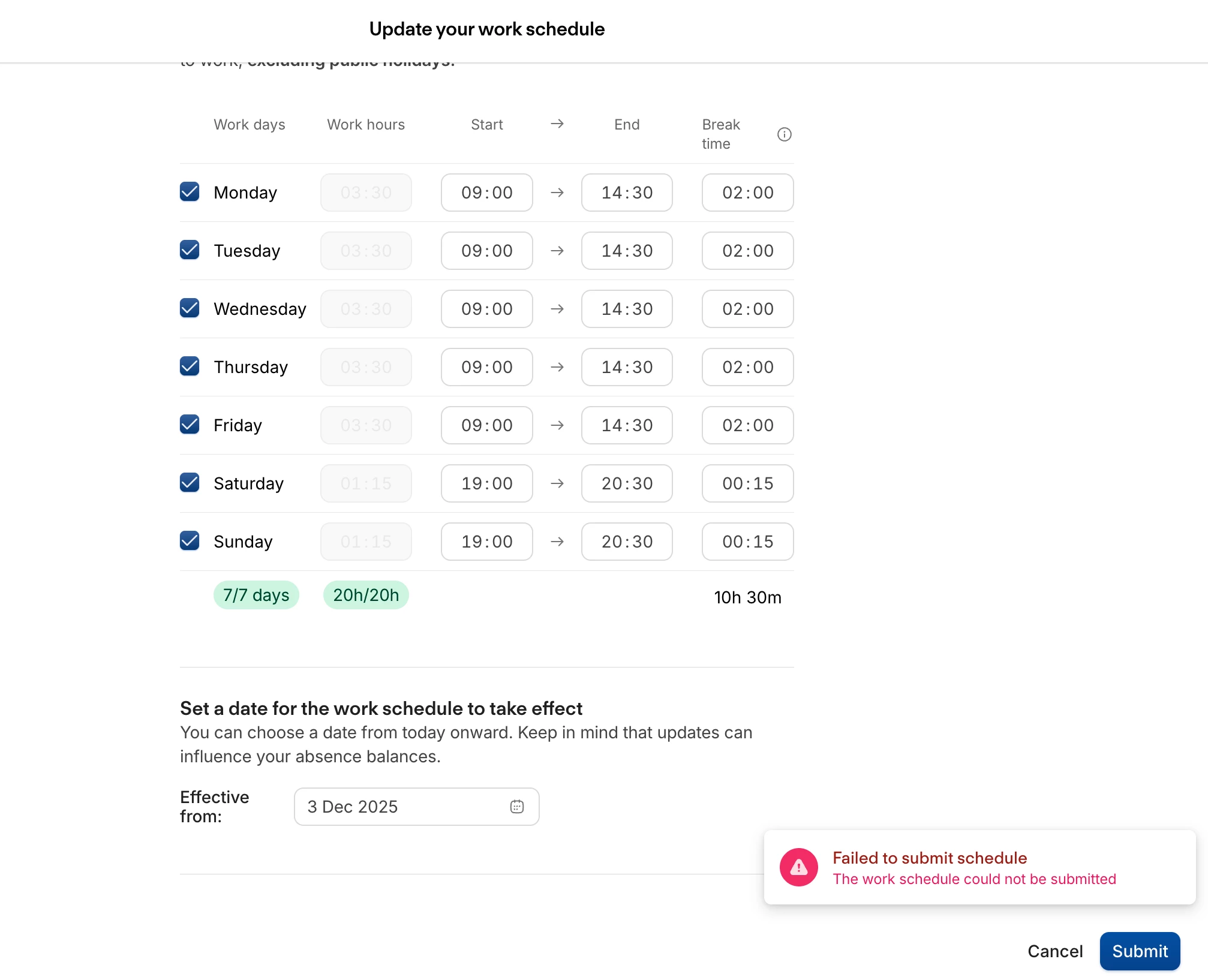Change Thursday's break time field

pos(747,367)
